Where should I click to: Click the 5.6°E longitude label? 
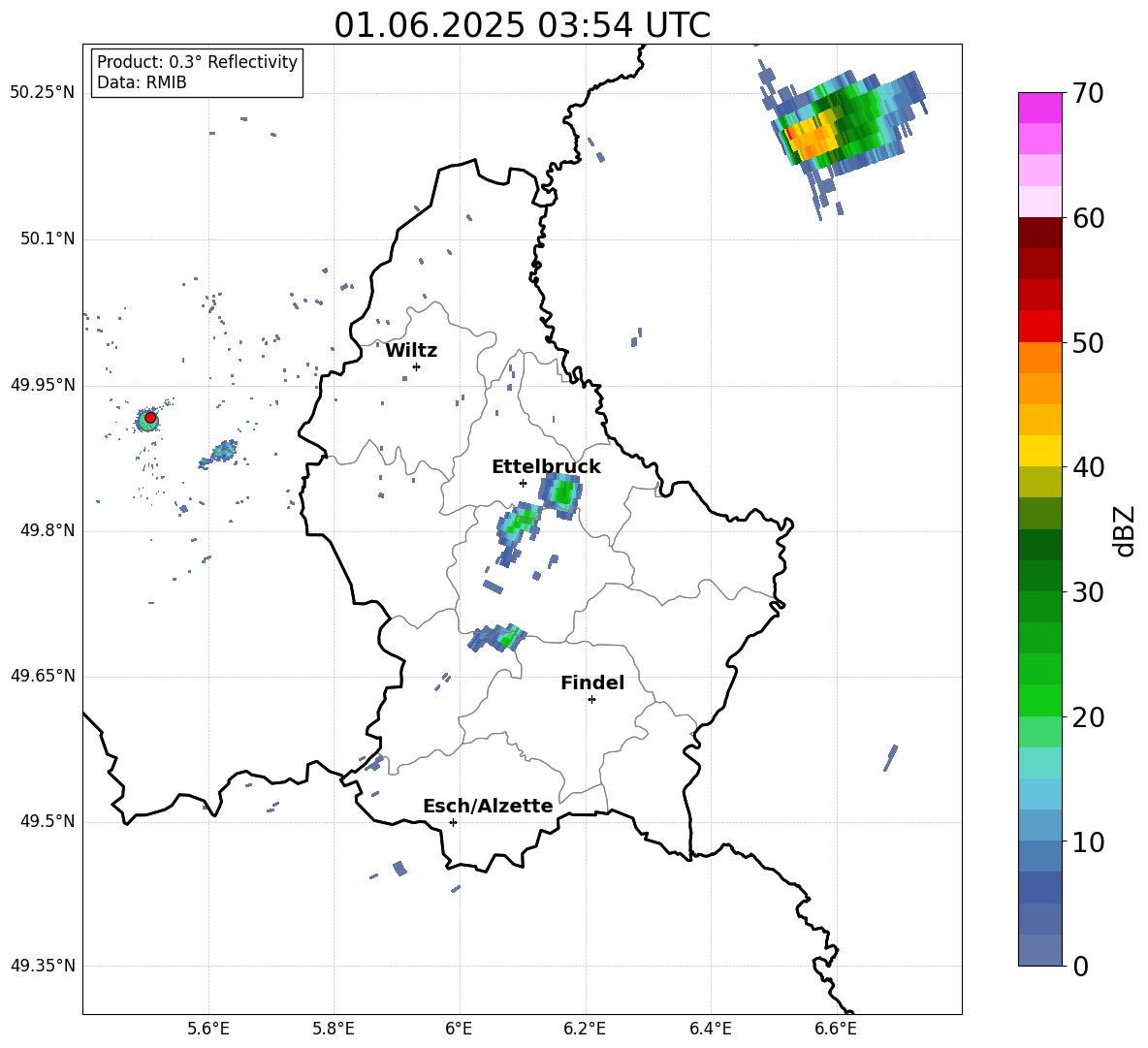208,1029
